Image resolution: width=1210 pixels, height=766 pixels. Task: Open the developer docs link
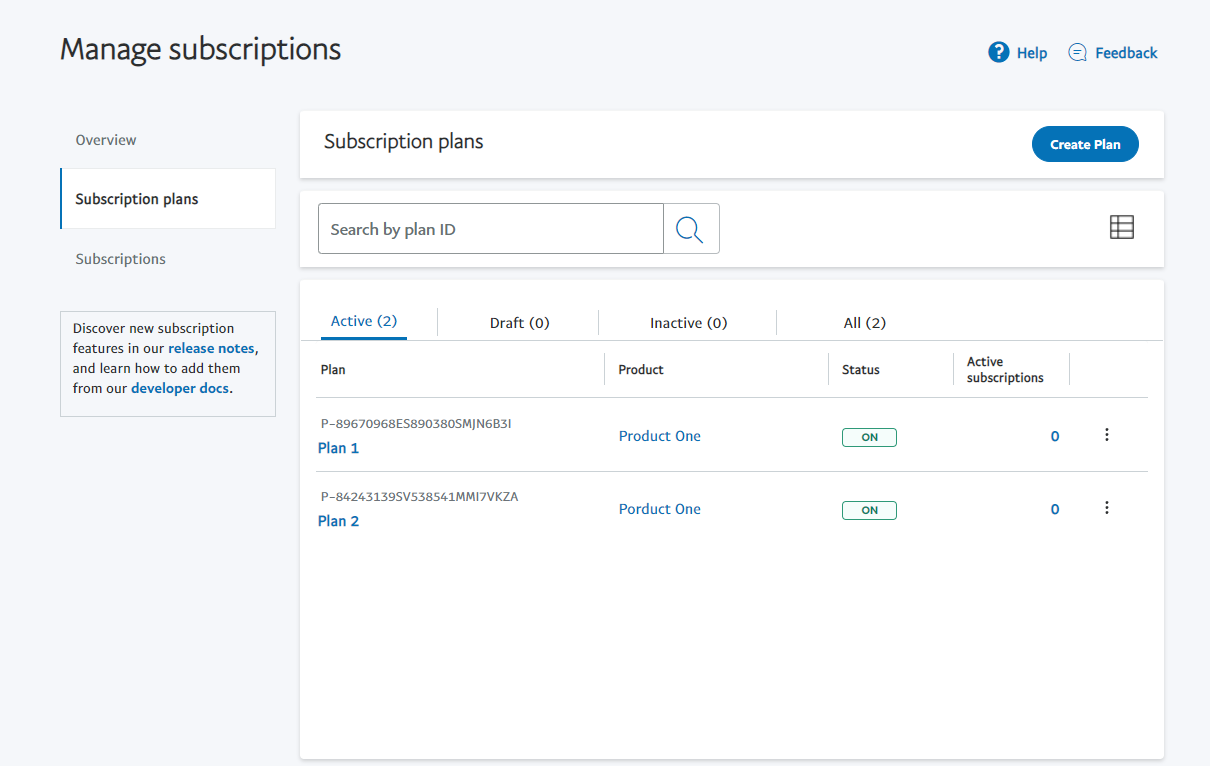pos(180,388)
